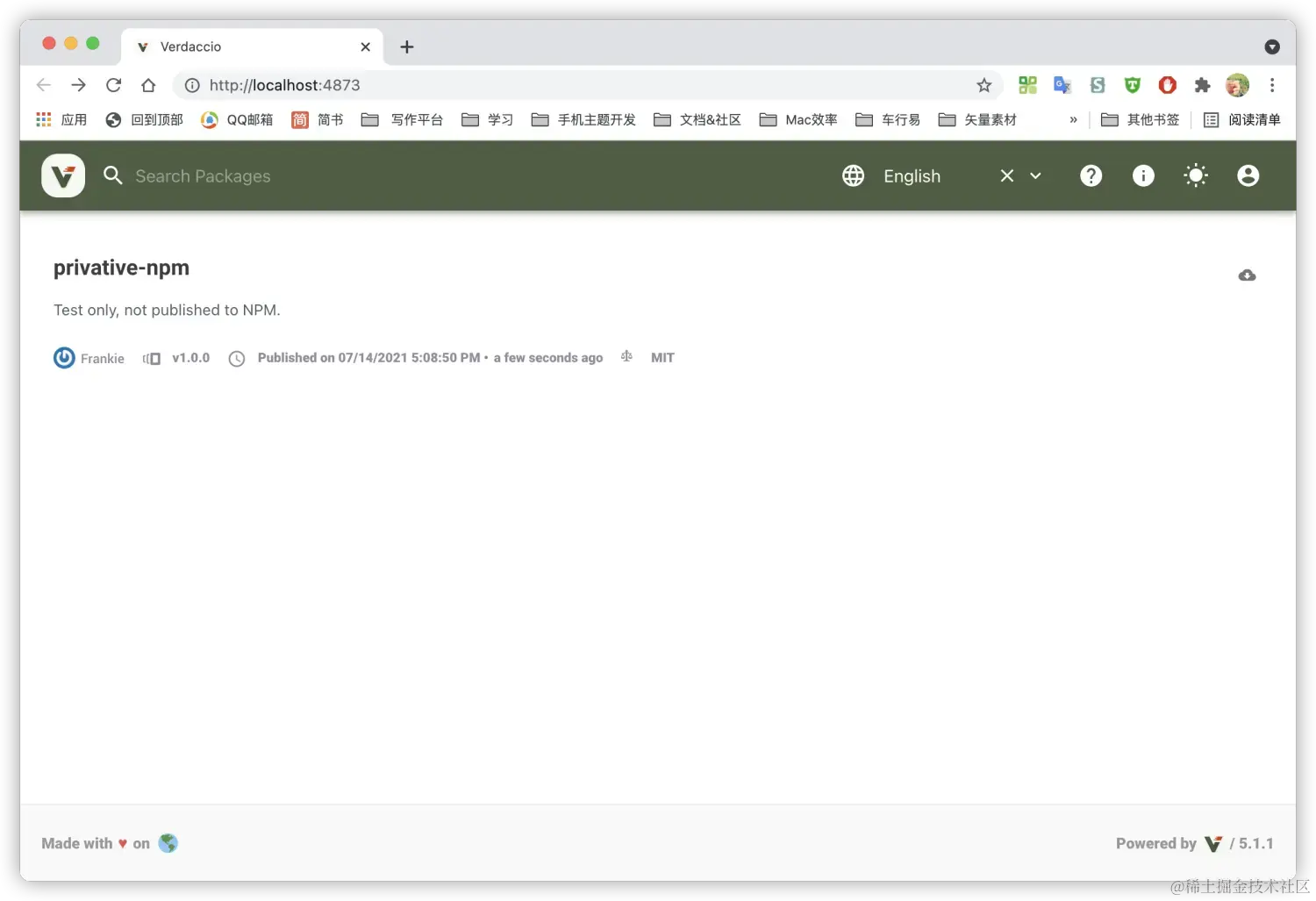The width and height of the screenshot is (1316, 901).
Task: Open 学习 bookmark folder
Action: 488,119
